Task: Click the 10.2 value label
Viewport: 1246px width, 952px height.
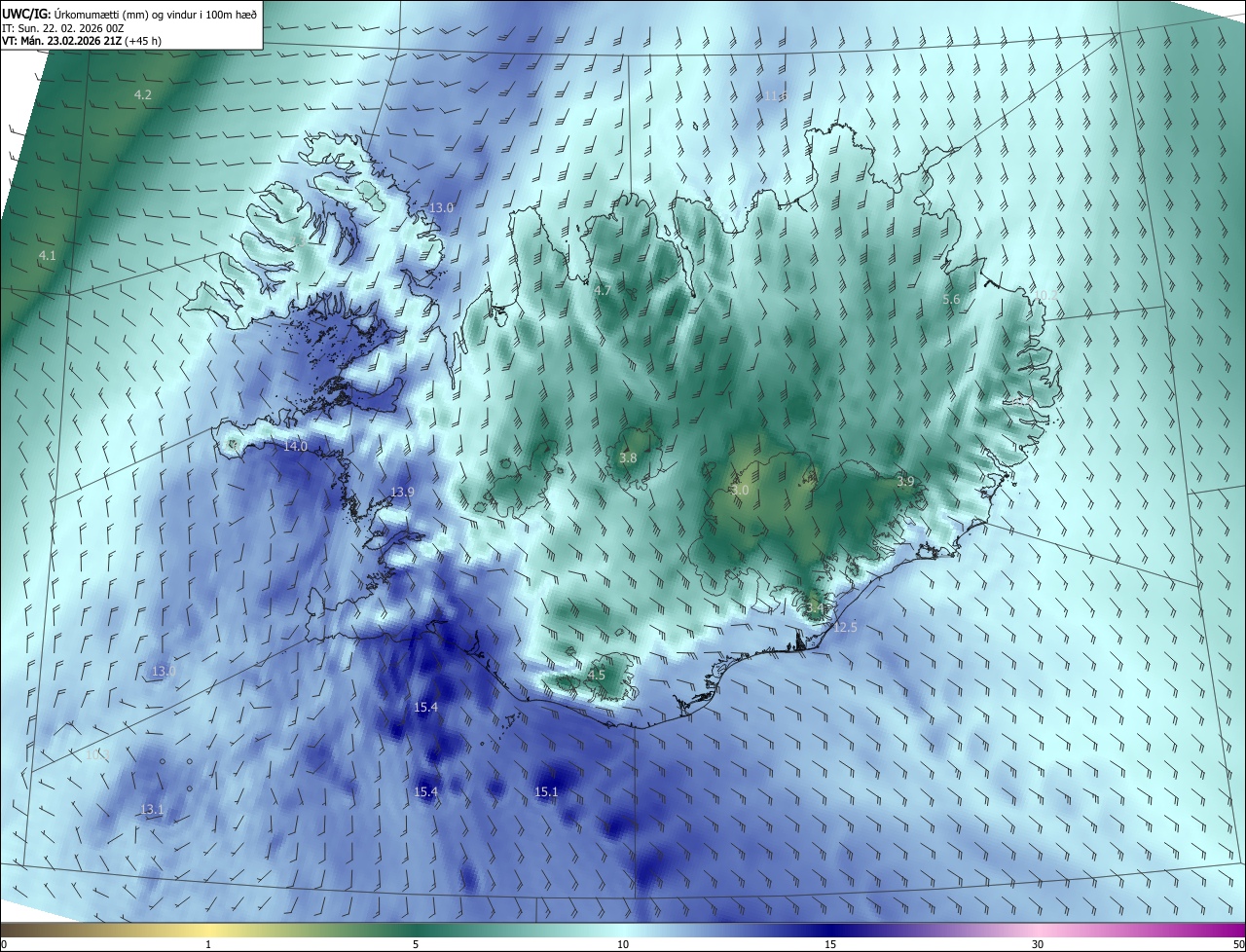Action: click(x=1046, y=295)
